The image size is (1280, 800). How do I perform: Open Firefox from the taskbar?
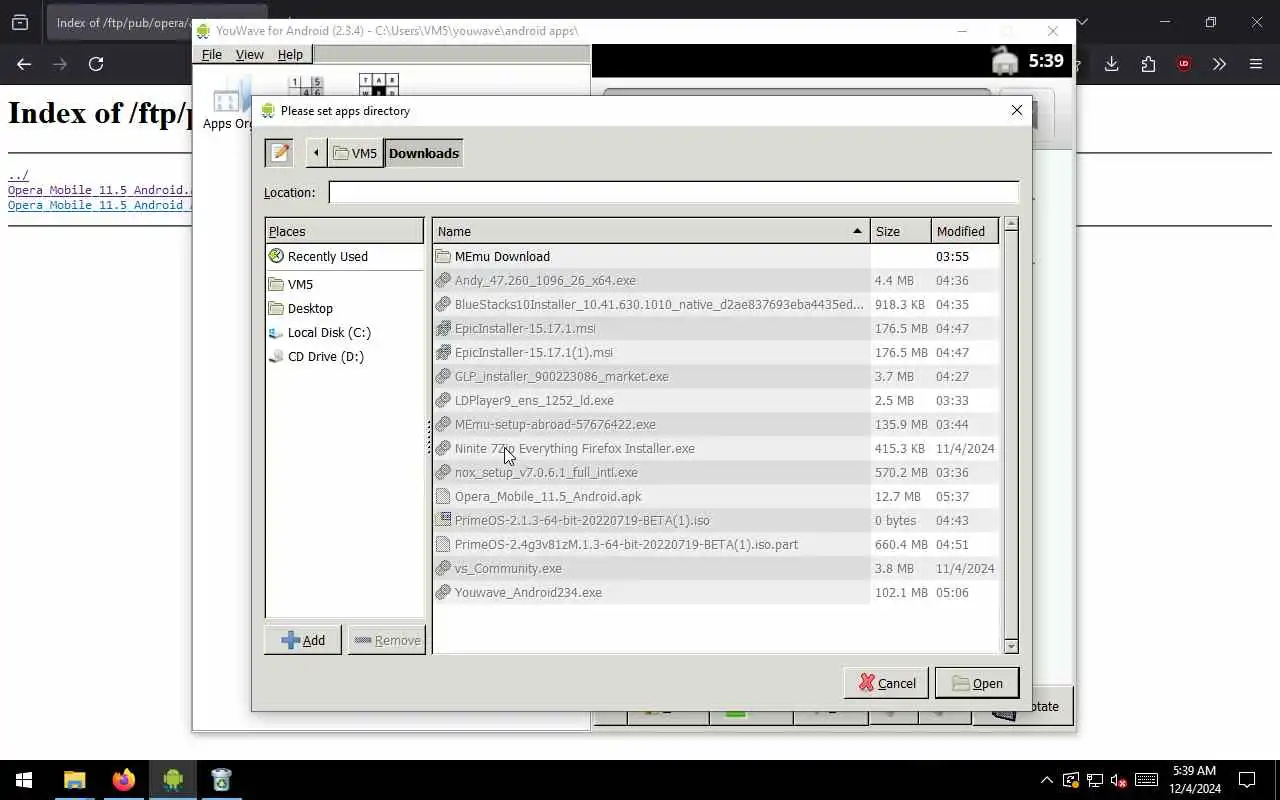123,780
